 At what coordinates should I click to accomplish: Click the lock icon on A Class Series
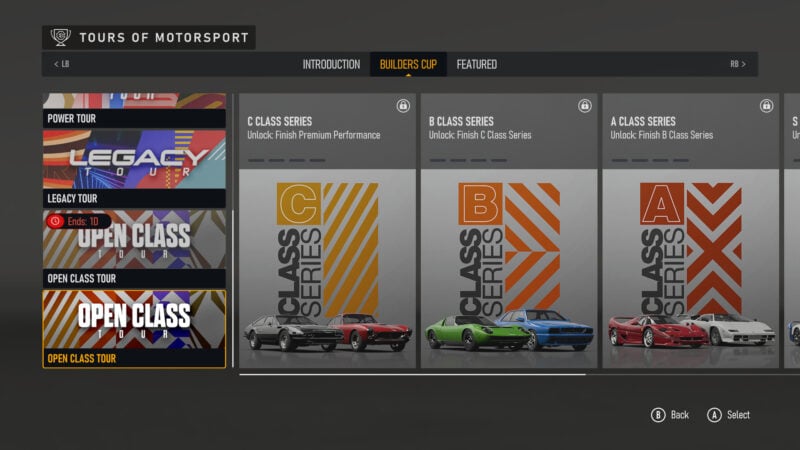click(x=766, y=106)
